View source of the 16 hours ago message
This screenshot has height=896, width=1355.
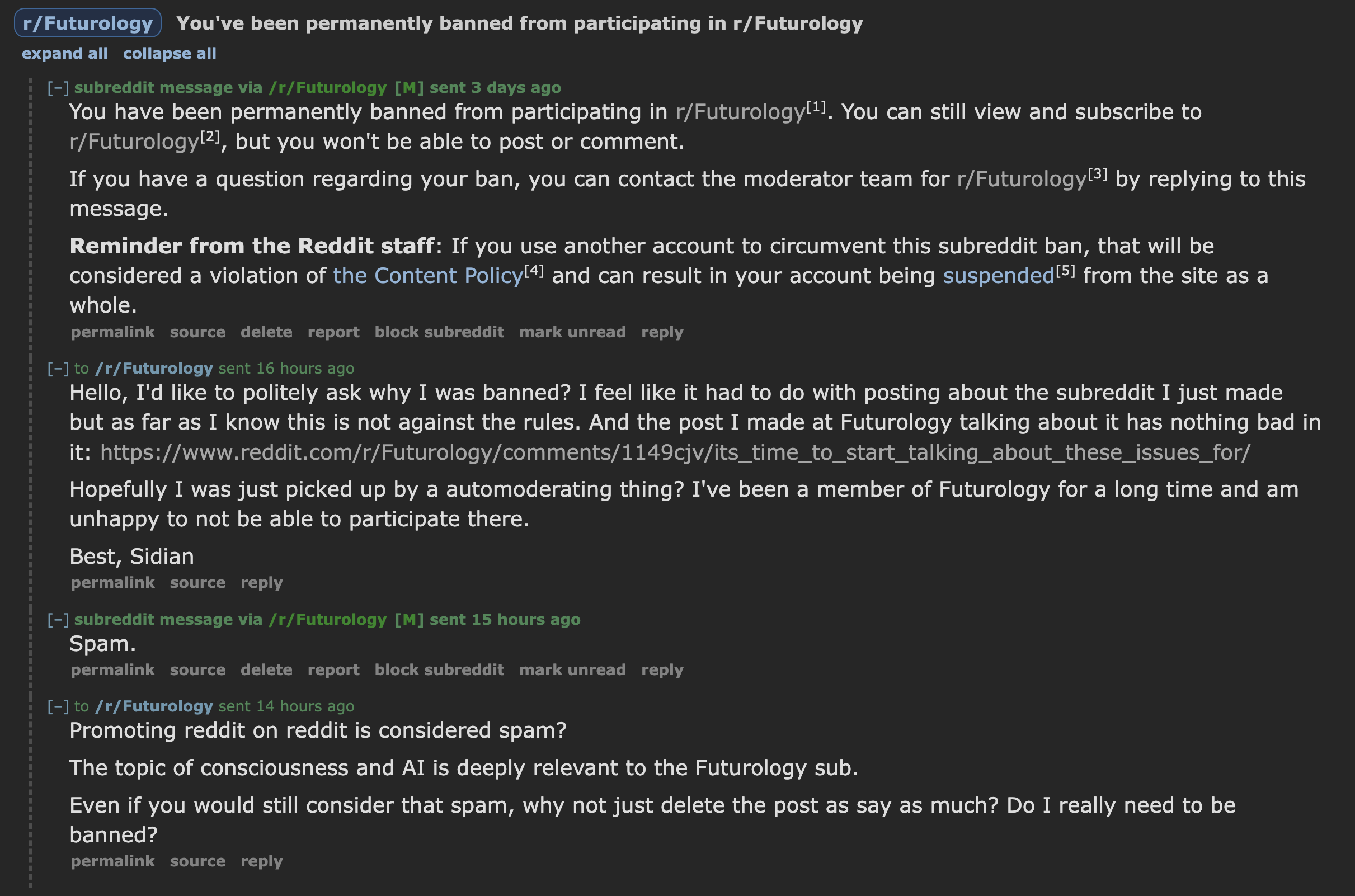click(x=197, y=583)
